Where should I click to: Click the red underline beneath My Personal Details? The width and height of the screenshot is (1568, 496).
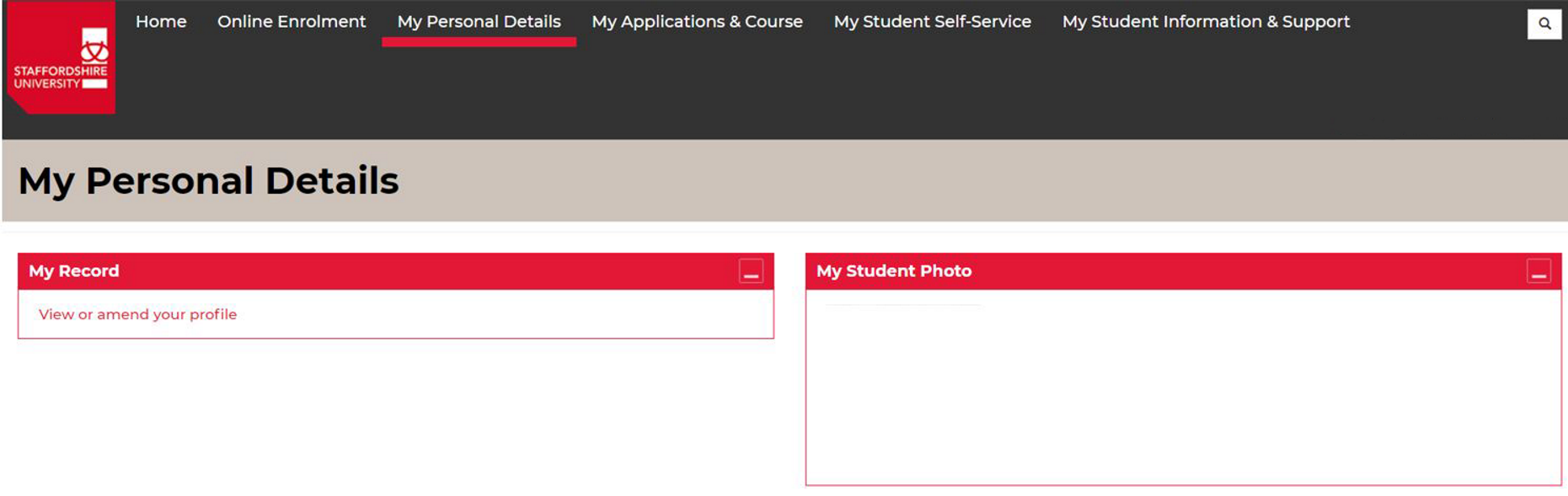click(x=479, y=42)
